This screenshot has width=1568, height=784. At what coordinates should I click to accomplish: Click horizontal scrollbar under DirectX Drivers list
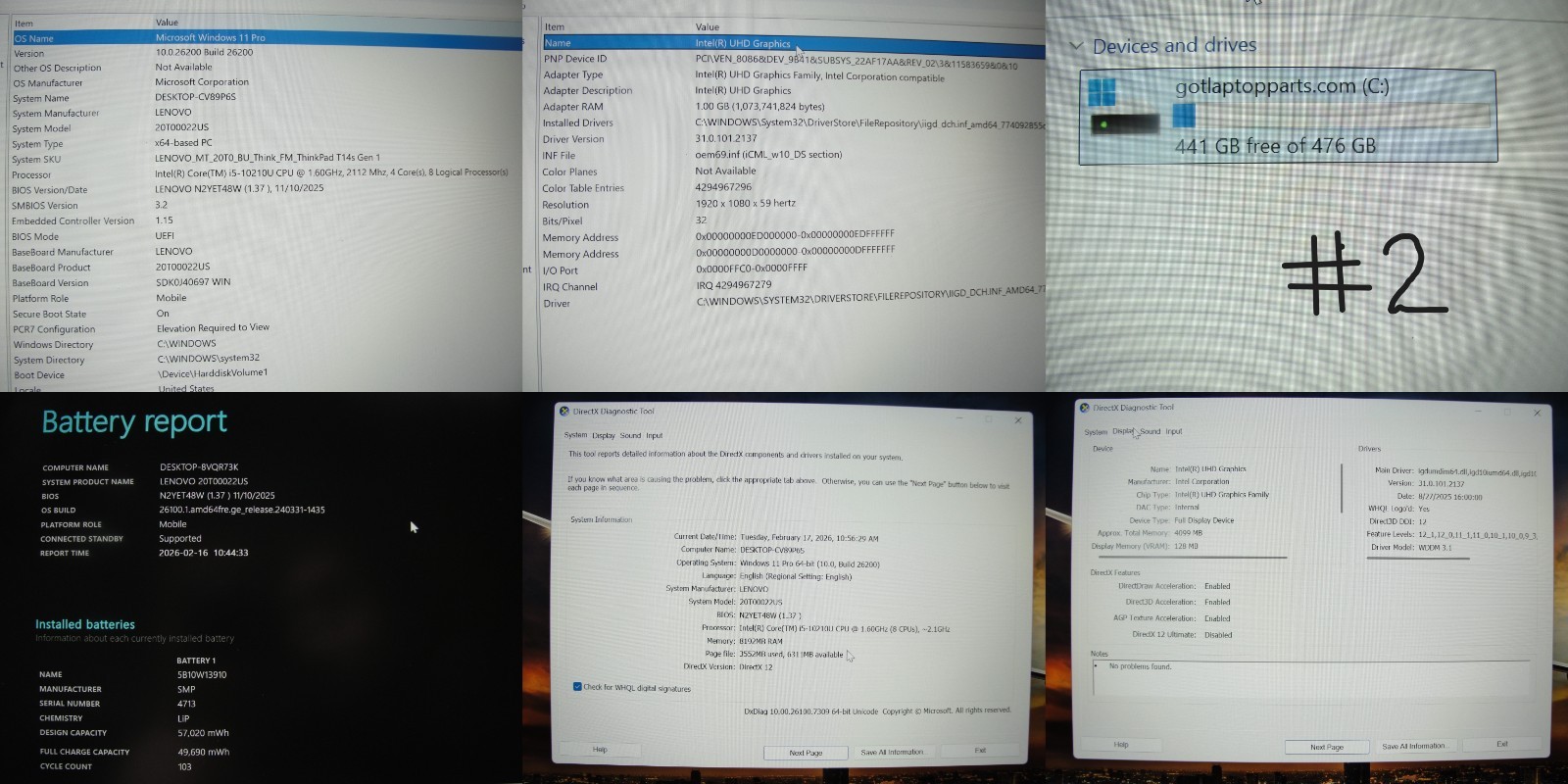coord(1418,558)
